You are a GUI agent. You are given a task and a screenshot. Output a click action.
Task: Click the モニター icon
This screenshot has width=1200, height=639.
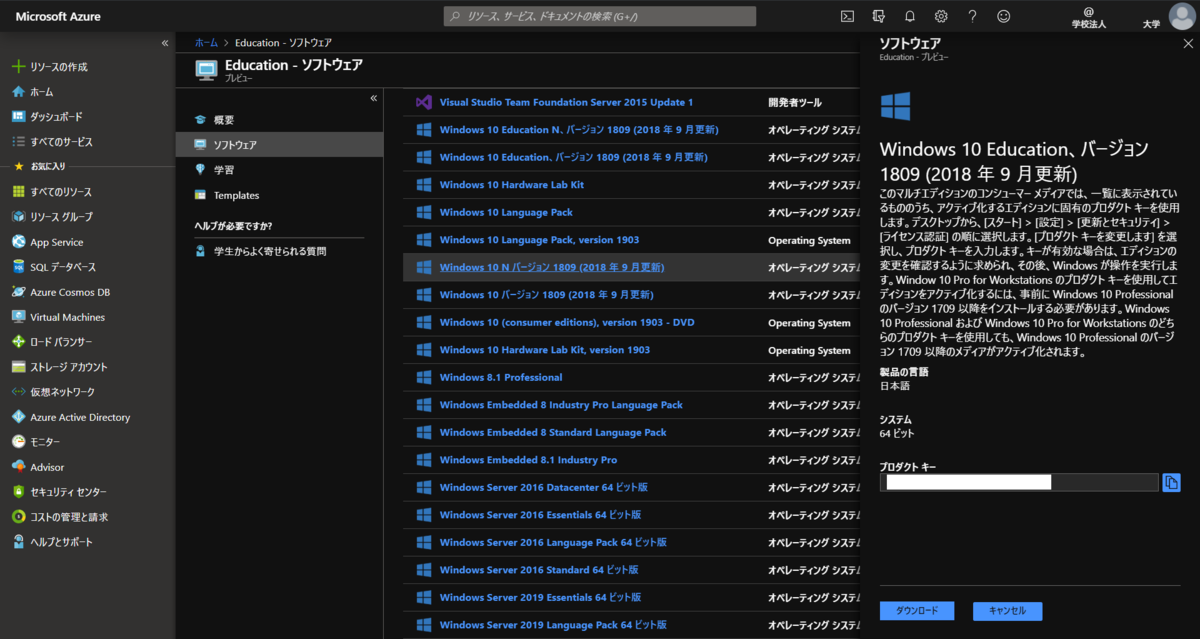[18, 442]
